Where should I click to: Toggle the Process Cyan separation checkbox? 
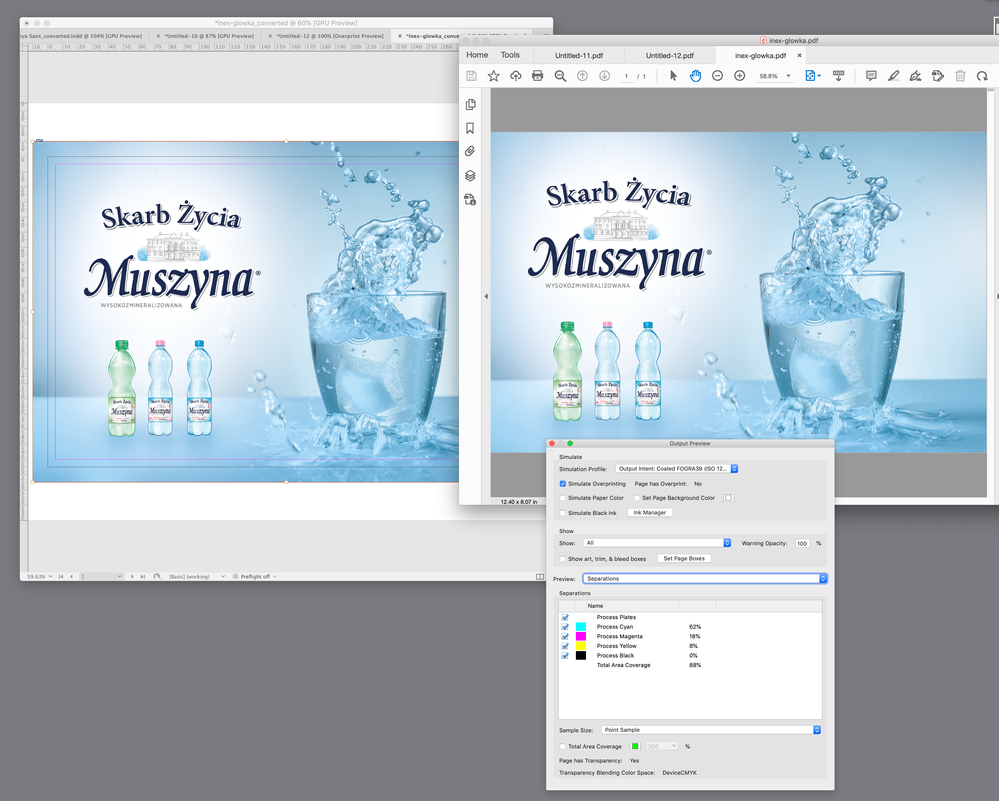564,626
